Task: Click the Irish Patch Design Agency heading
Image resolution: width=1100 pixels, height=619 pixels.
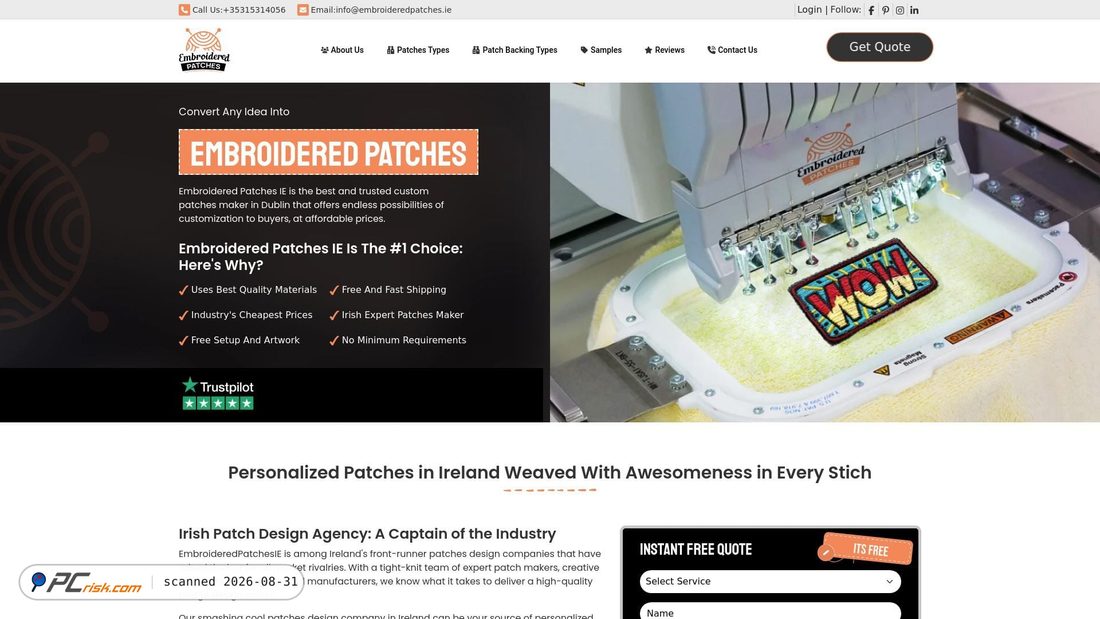Action: tap(367, 534)
